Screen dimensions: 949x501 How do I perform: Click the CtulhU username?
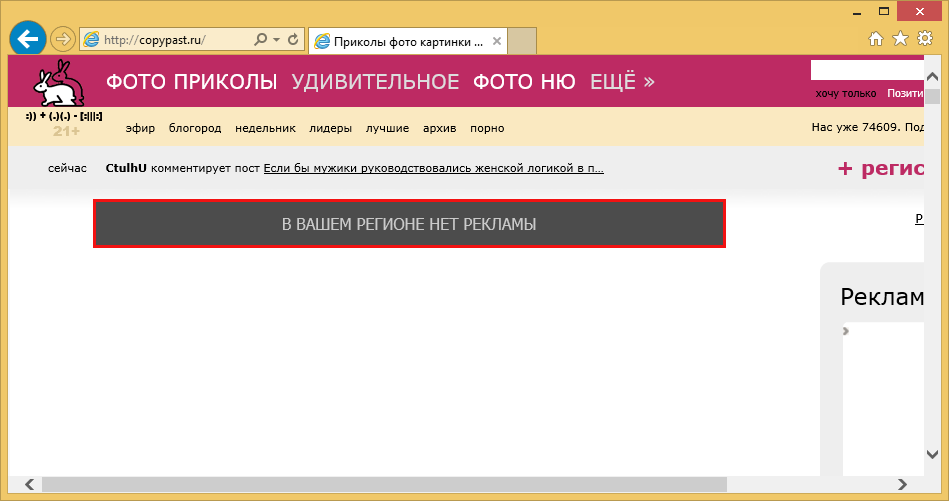click(126, 168)
